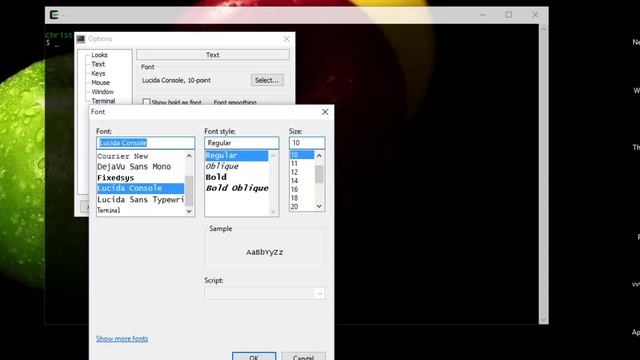Click the AaBbYyZz sample preview text
The width and height of the screenshot is (640, 360).
click(264, 252)
